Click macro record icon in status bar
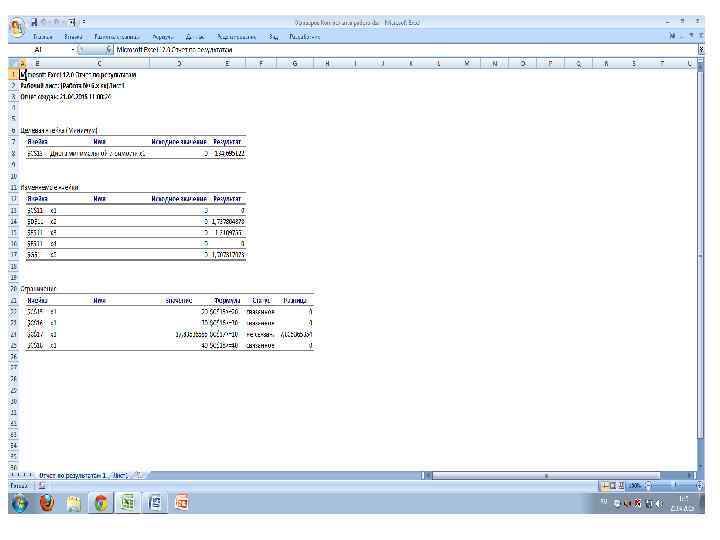This screenshot has height=540, width=720. pyautogui.click(x=42, y=485)
